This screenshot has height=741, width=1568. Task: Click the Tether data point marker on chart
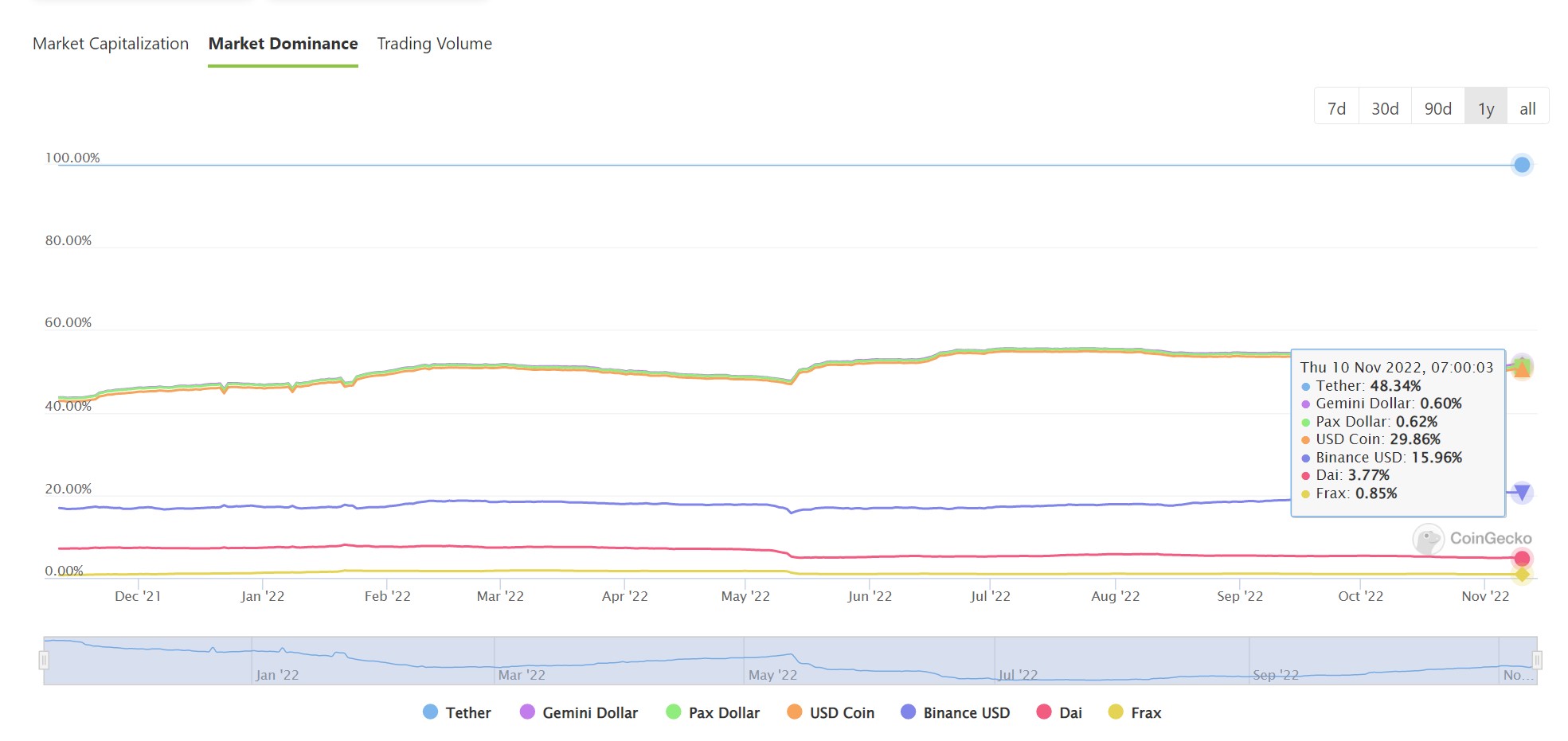1522,165
